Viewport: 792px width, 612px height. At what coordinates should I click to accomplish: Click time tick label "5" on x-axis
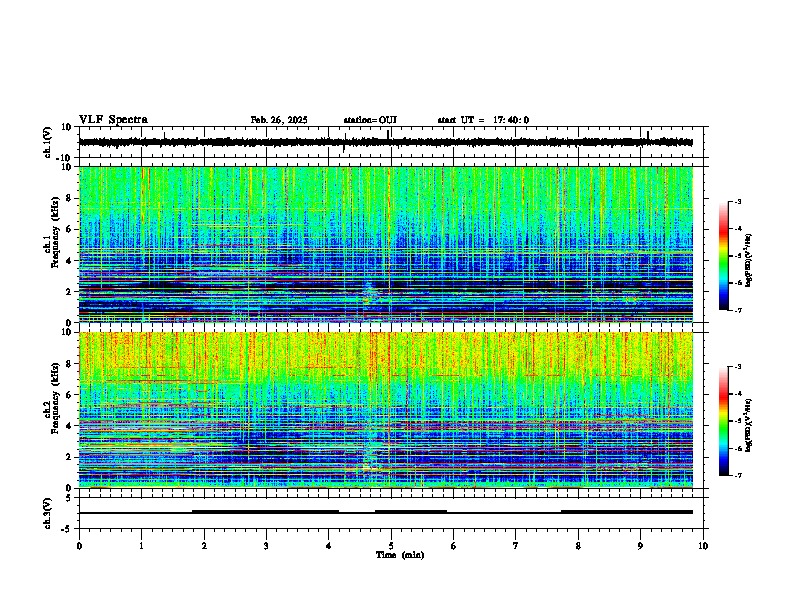[x=391, y=546]
